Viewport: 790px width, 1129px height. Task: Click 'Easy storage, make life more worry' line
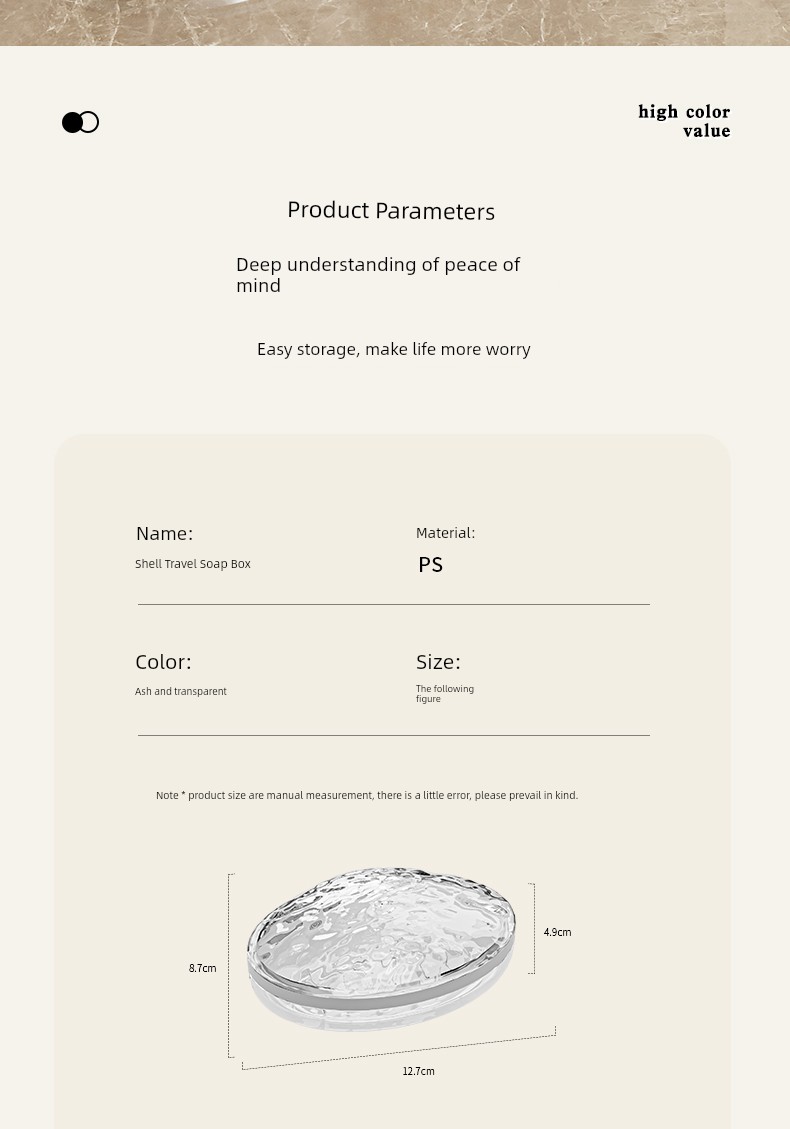point(394,349)
